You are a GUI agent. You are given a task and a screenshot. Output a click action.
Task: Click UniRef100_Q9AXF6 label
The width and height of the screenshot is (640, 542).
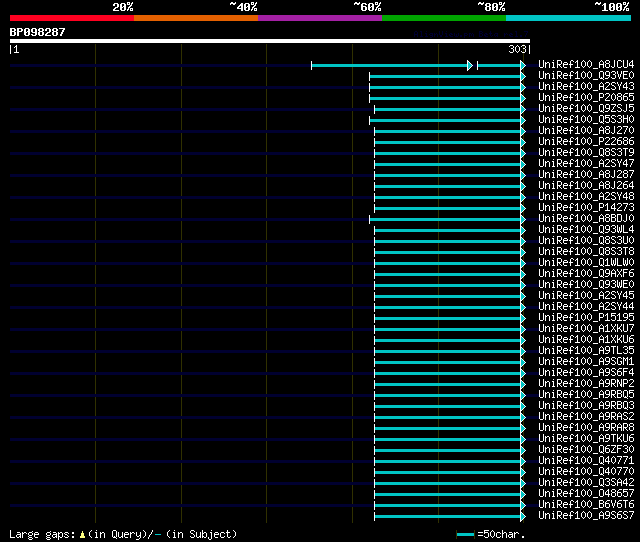(586, 274)
